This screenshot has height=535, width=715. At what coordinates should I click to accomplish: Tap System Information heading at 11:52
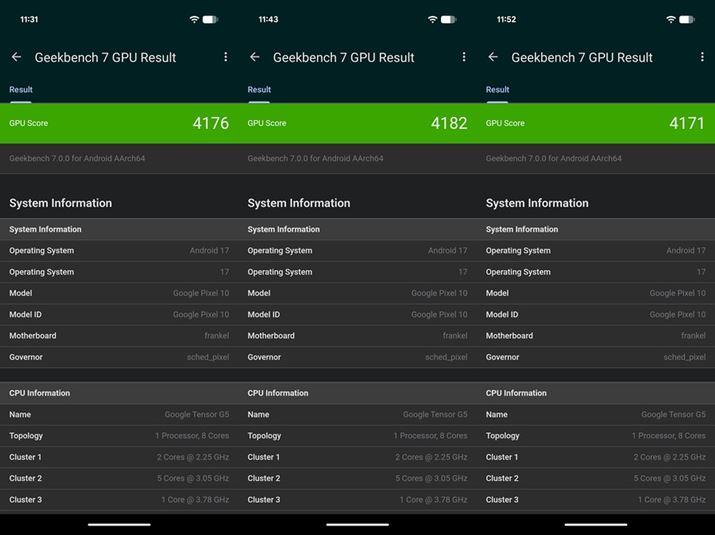[537, 203]
